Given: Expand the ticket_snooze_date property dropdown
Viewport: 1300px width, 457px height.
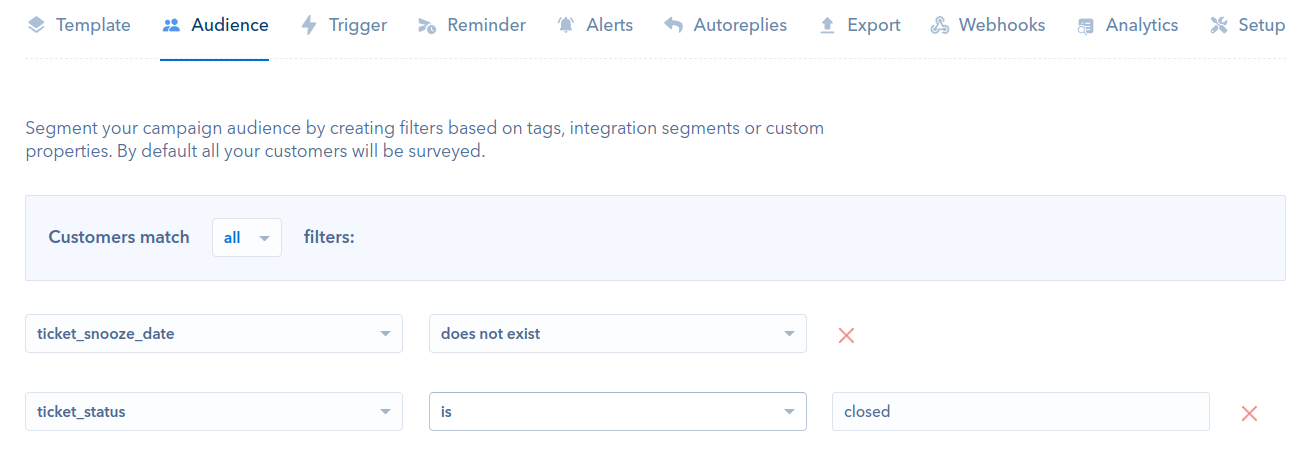Looking at the screenshot, I should [214, 334].
